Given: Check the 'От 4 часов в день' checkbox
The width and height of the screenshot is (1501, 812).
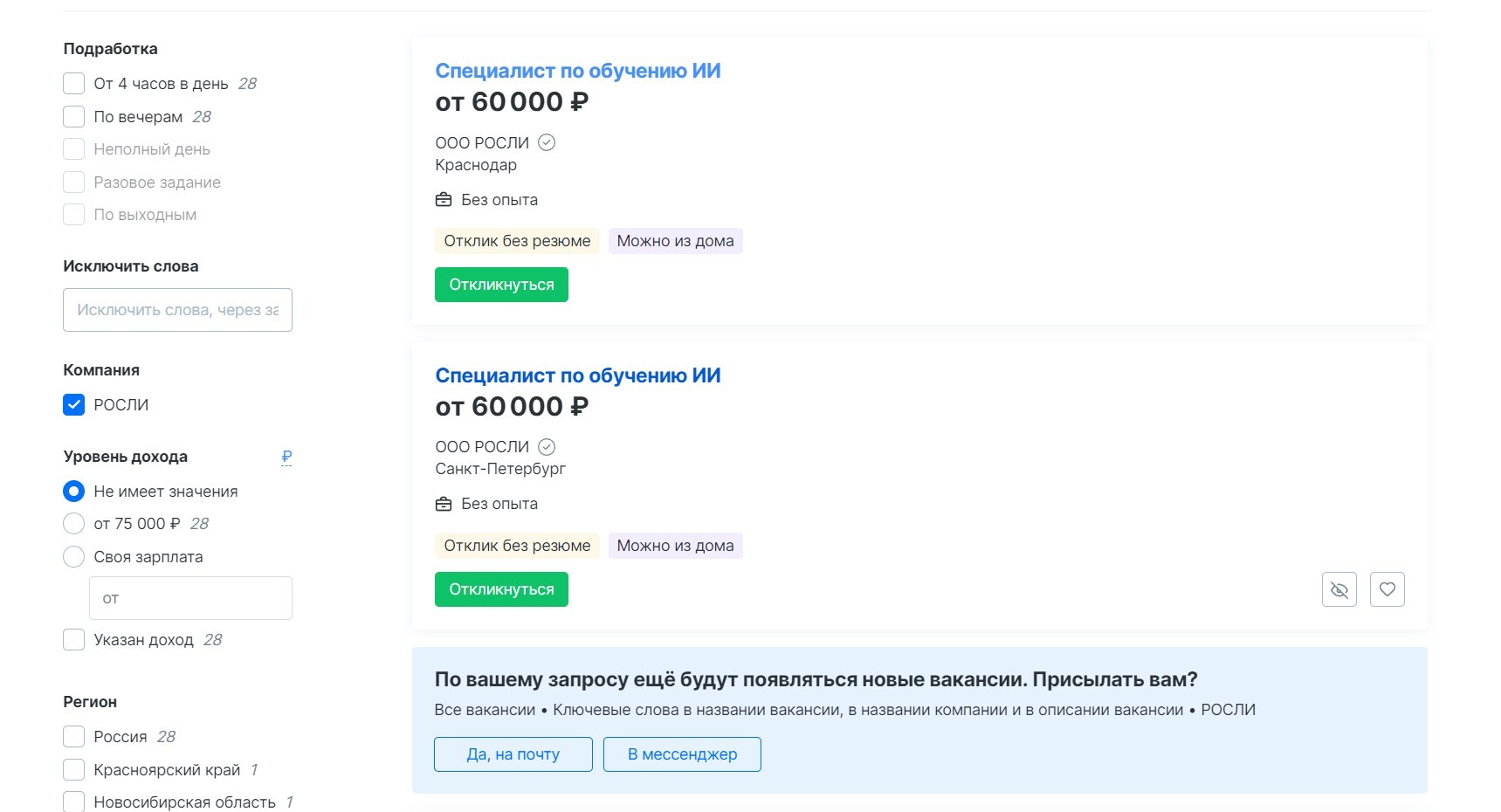Looking at the screenshot, I should coord(74,84).
